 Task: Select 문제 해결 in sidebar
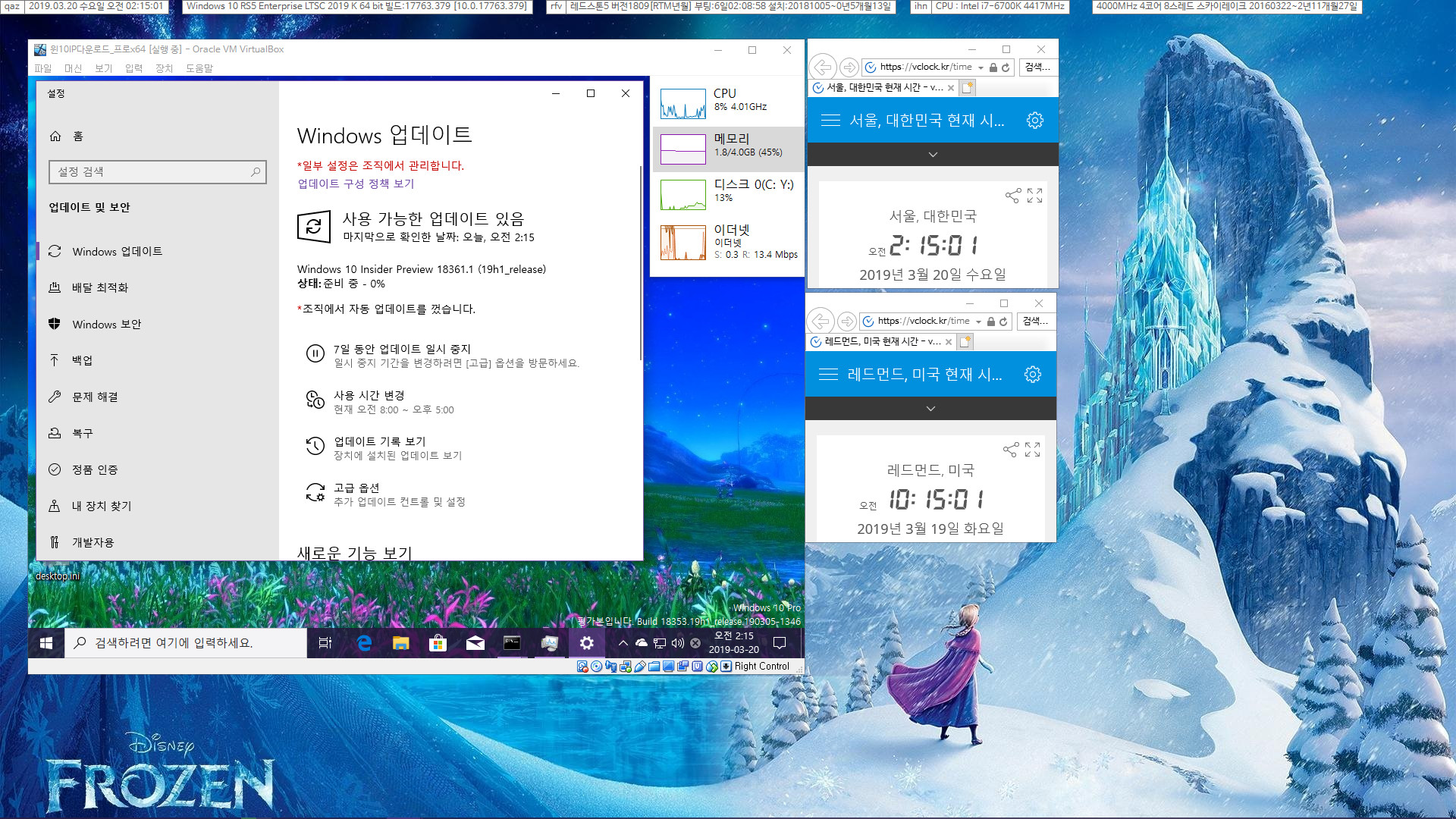point(158,397)
